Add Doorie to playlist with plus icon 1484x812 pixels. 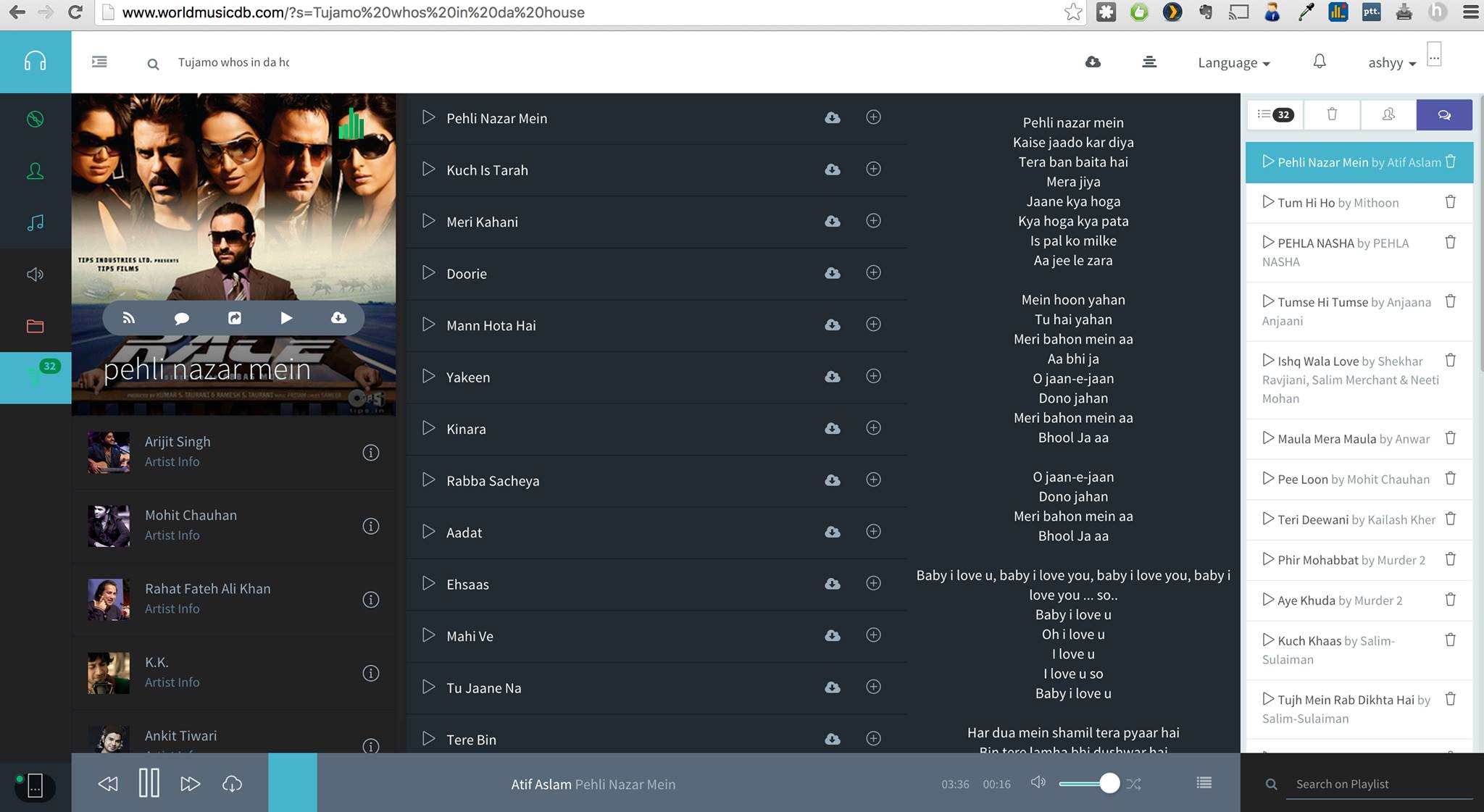point(874,272)
